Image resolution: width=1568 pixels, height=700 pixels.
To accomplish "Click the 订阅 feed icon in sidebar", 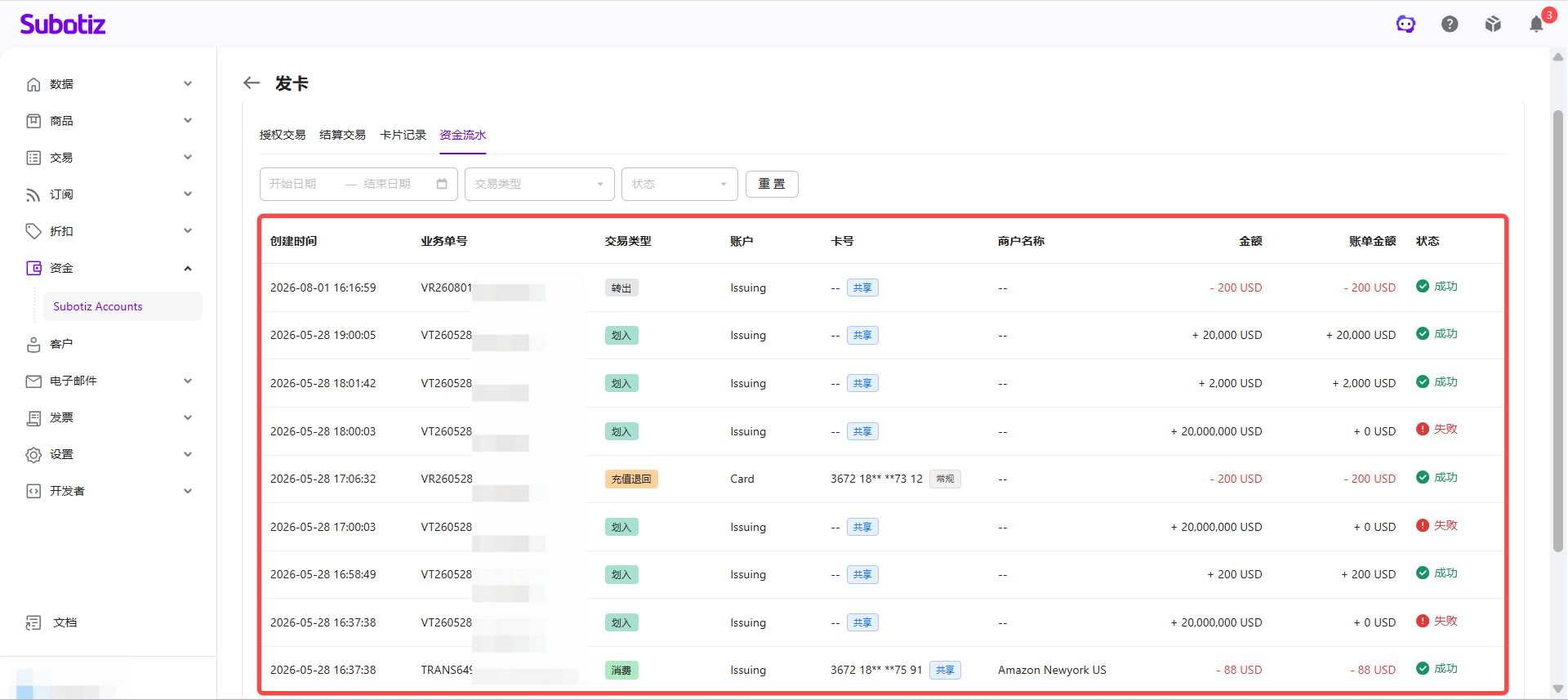I will click(33, 194).
